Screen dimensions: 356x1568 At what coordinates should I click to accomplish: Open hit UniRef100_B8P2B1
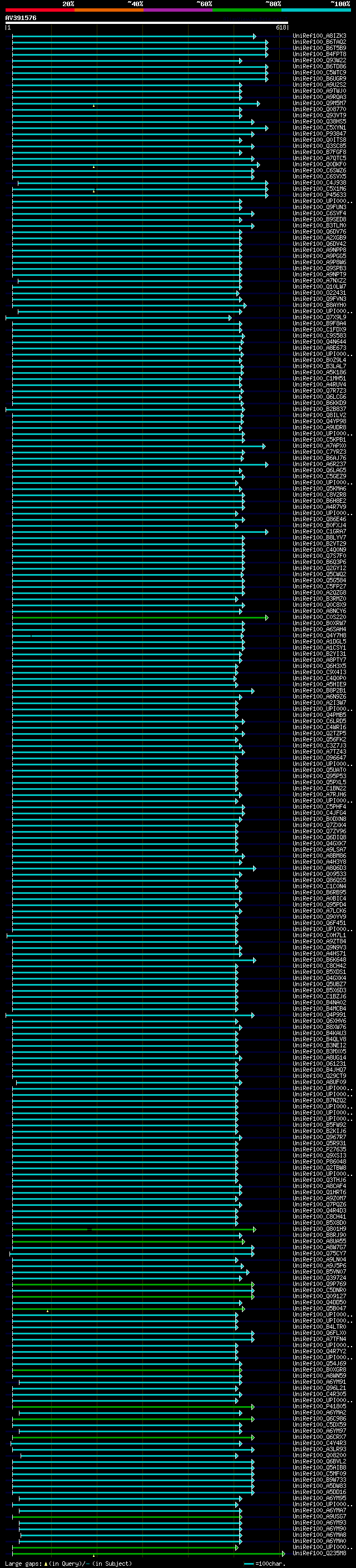coord(319,690)
